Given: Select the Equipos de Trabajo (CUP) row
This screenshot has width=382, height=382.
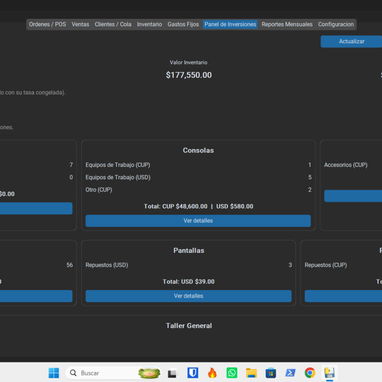Looking at the screenshot, I should (198, 165).
